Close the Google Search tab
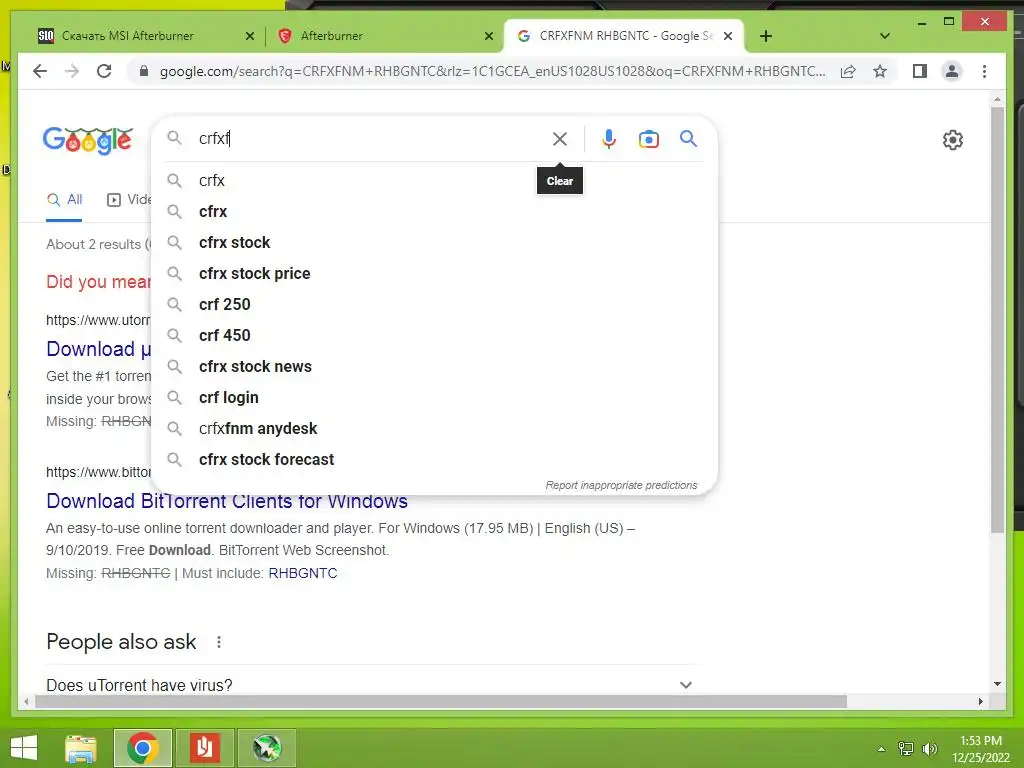 [x=728, y=36]
